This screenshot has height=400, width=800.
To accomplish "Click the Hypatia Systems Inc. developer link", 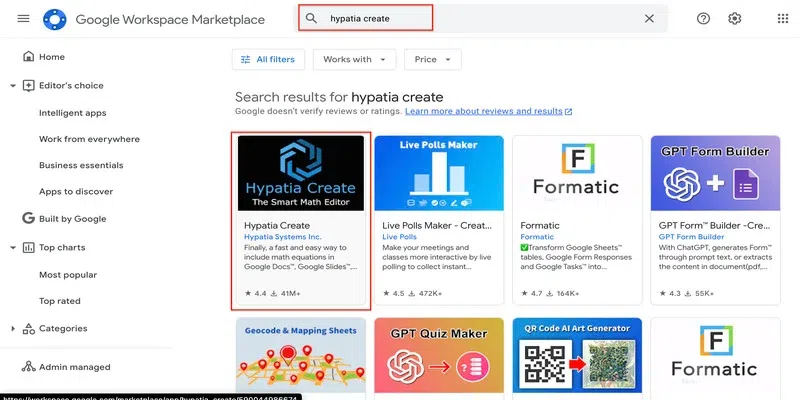I will coord(283,237).
